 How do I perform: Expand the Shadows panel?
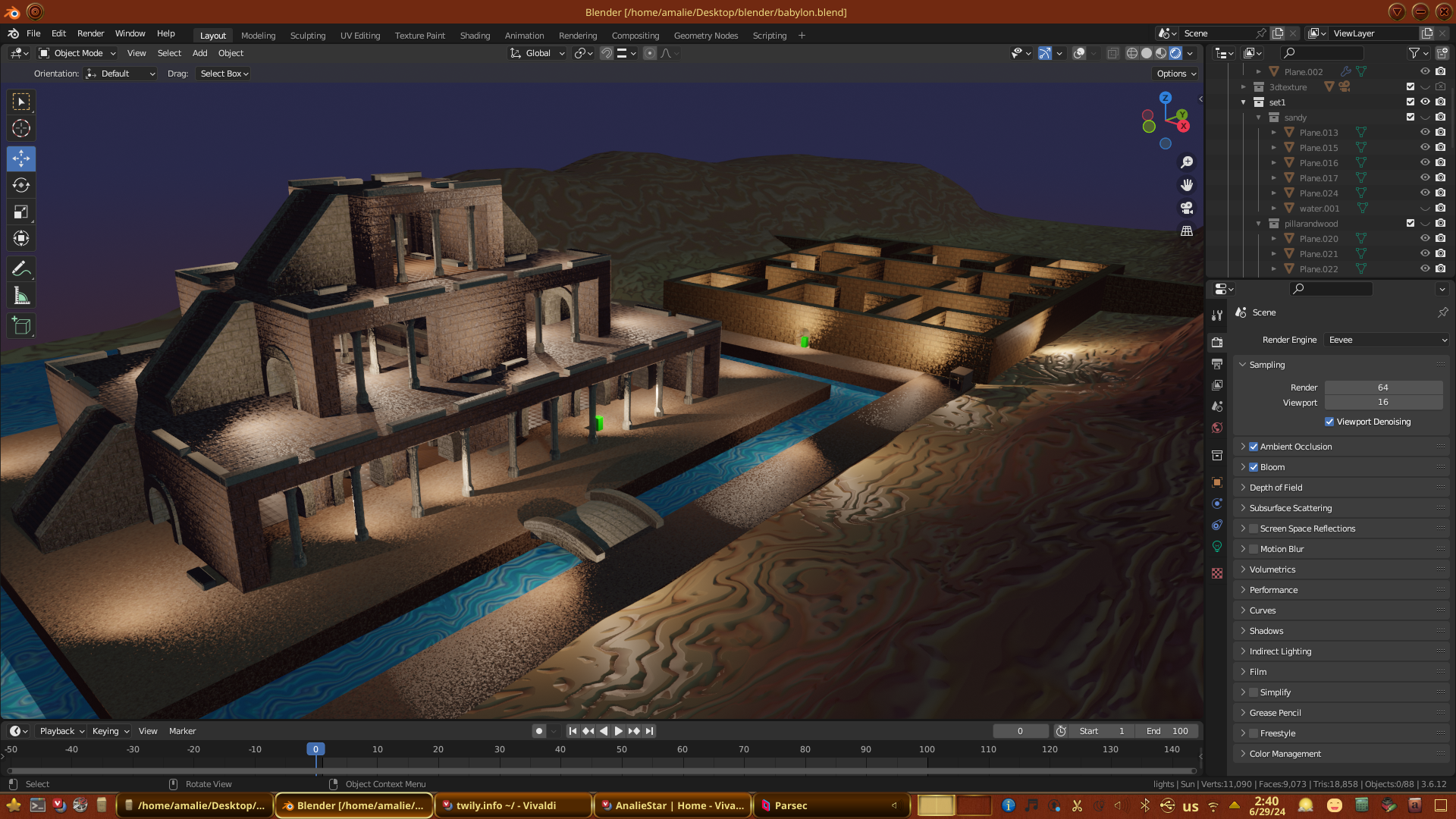[1266, 631]
